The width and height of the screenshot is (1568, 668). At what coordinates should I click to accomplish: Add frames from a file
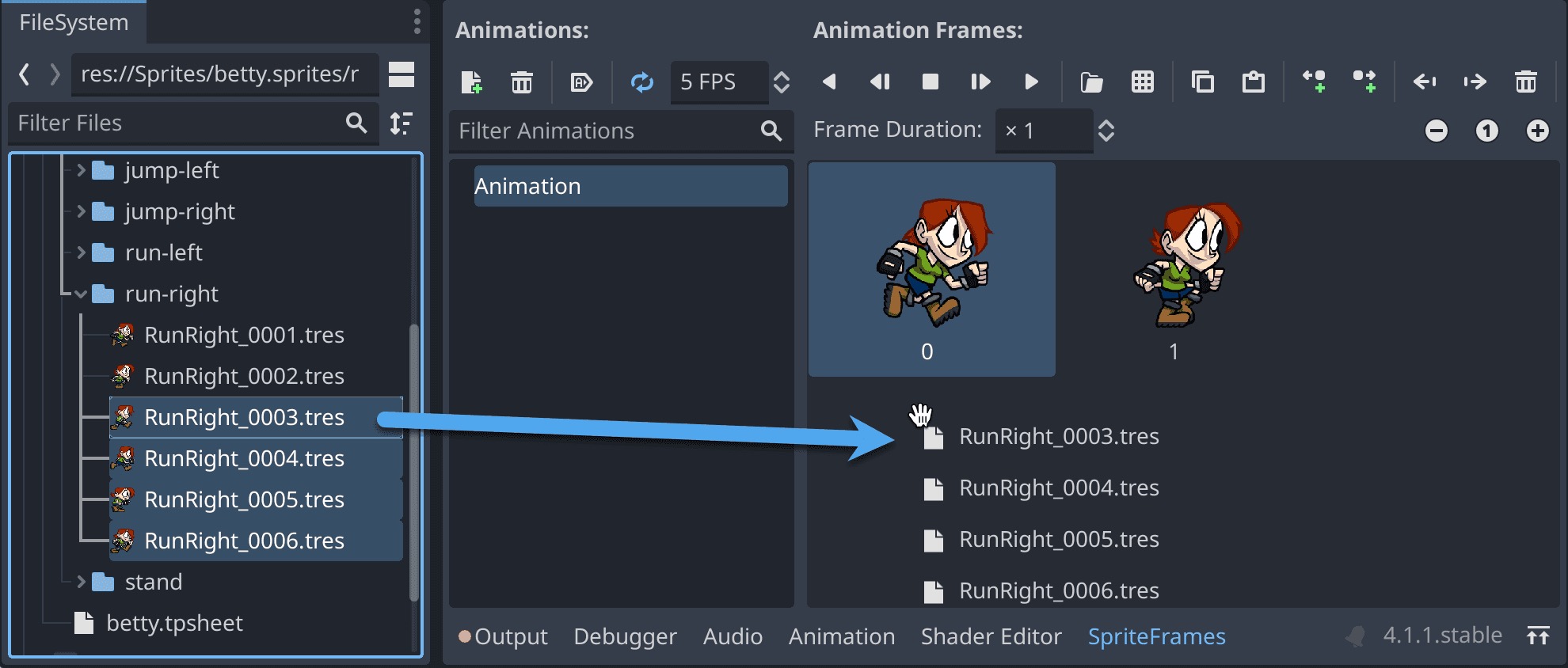(x=1091, y=82)
